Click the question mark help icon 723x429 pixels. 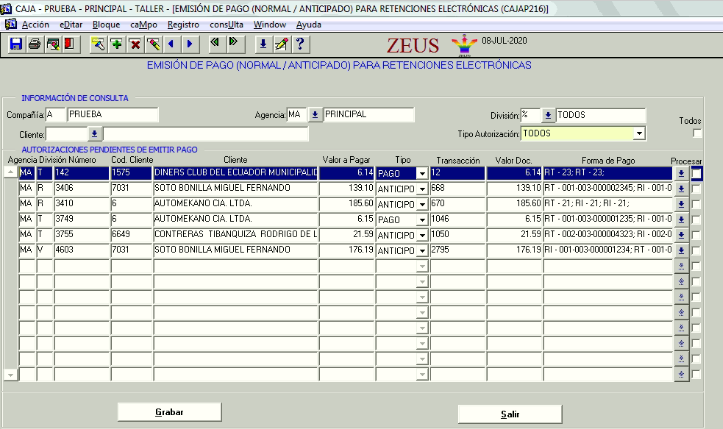299,44
